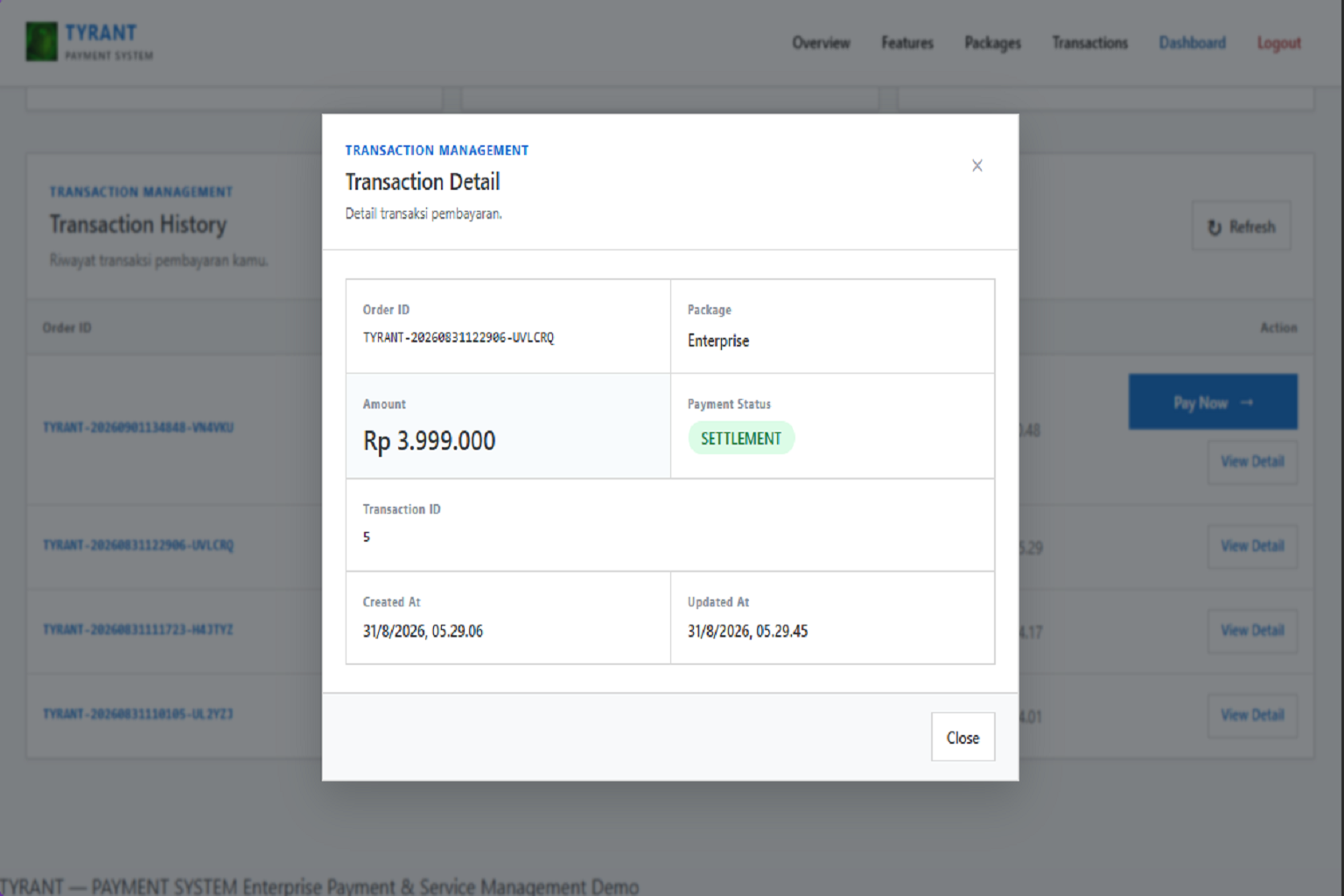Close the Transaction Detail modal via X
The width and height of the screenshot is (1344, 896).
[977, 165]
